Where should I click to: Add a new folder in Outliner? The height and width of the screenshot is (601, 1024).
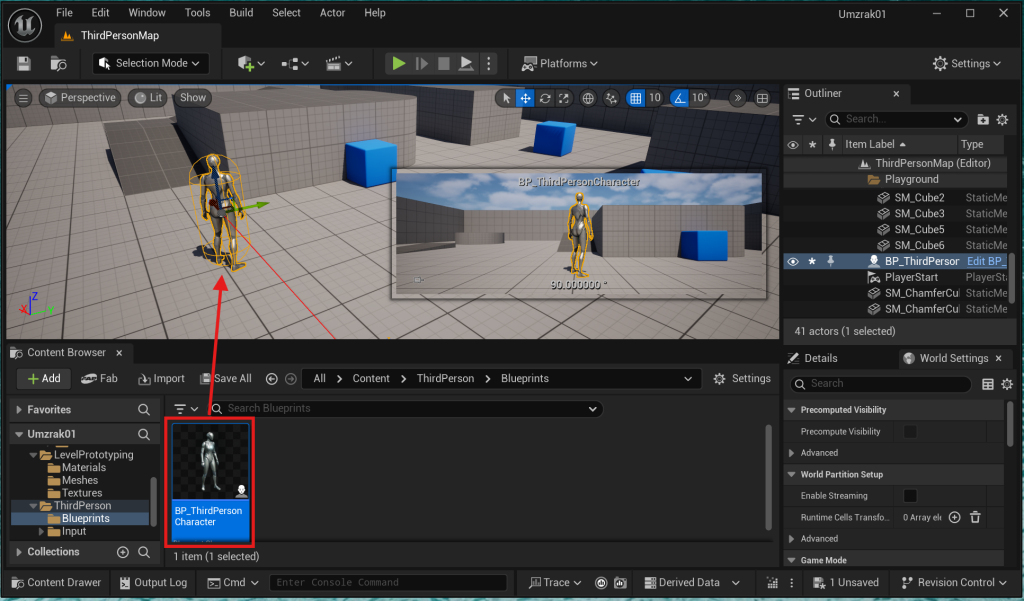pyautogui.click(x=982, y=120)
